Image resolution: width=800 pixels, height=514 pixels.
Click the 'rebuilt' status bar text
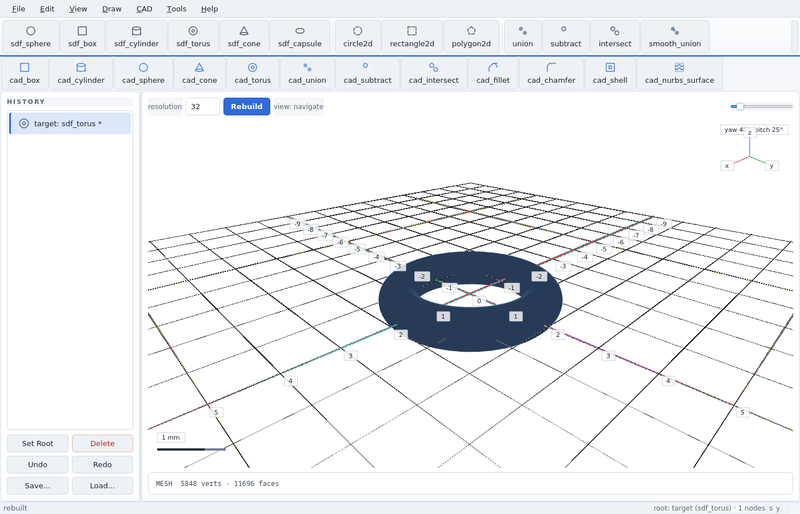[15, 508]
